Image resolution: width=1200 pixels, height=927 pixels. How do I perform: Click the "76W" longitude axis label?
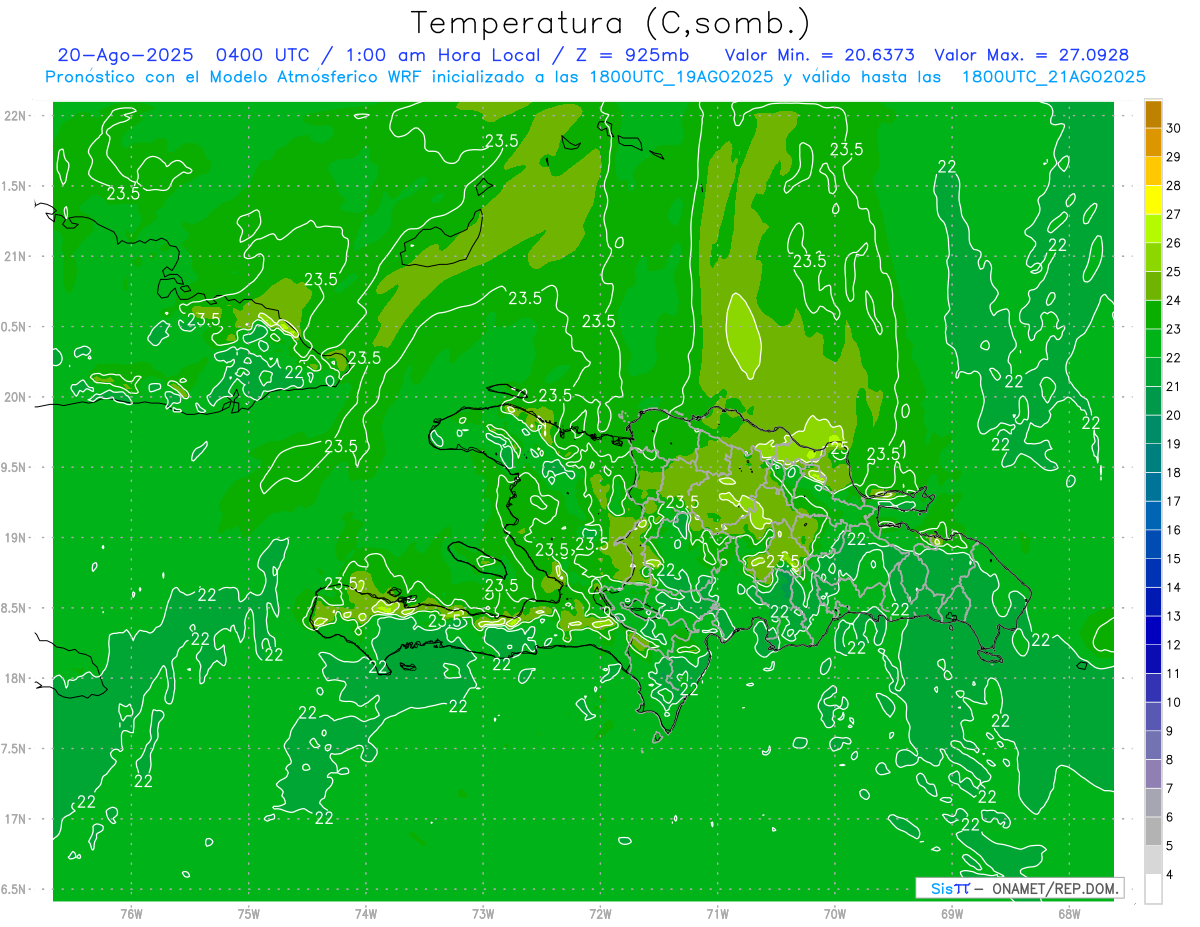[x=131, y=914]
